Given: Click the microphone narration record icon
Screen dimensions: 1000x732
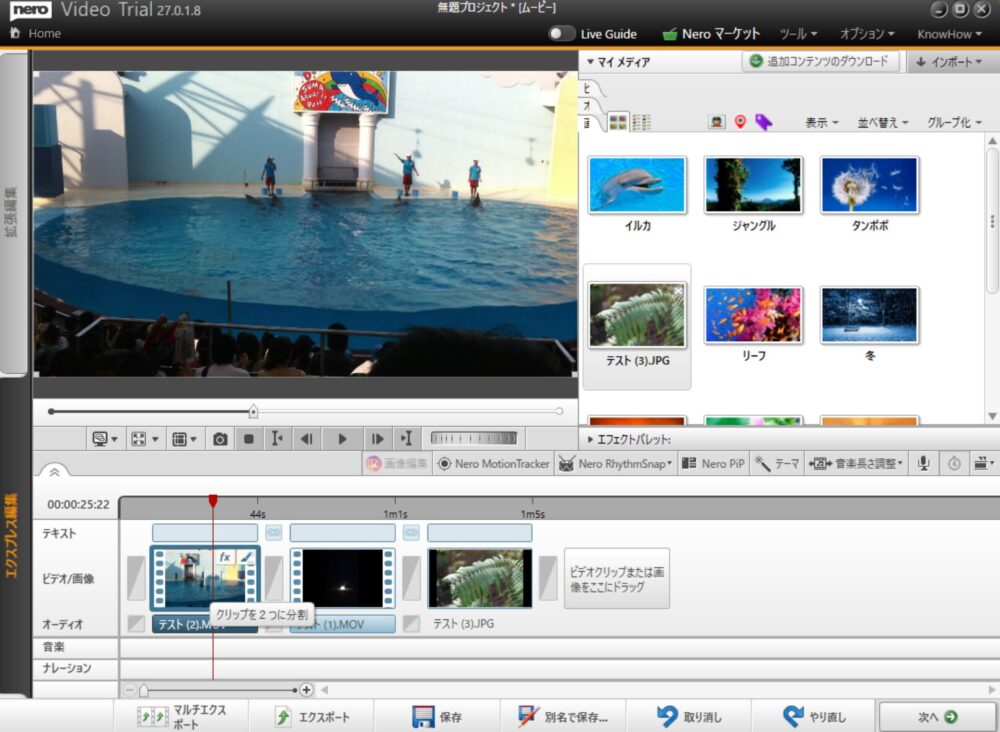Looking at the screenshot, I should tap(923, 464).
